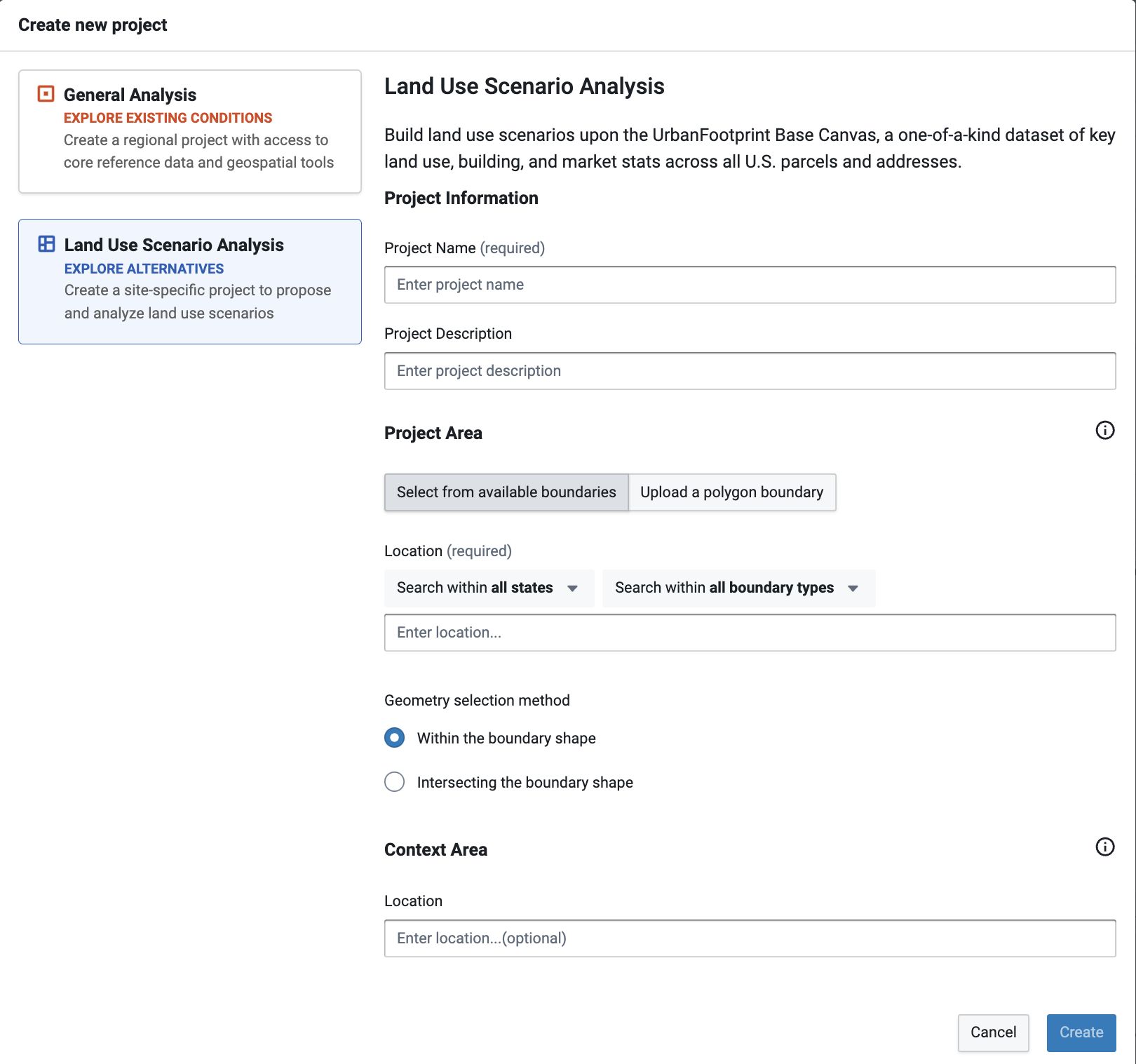Viewport: 1136px width, 1064px height.
Task: Choose the General Analysis project type card
Action: click(x=190, y=131)
